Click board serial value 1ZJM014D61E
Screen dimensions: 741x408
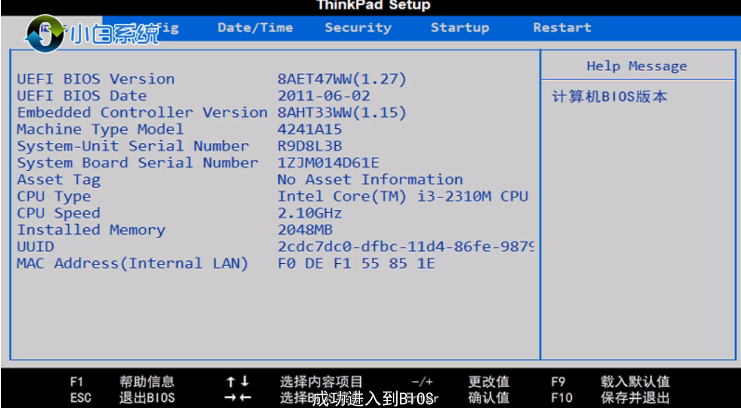[328, 163]
